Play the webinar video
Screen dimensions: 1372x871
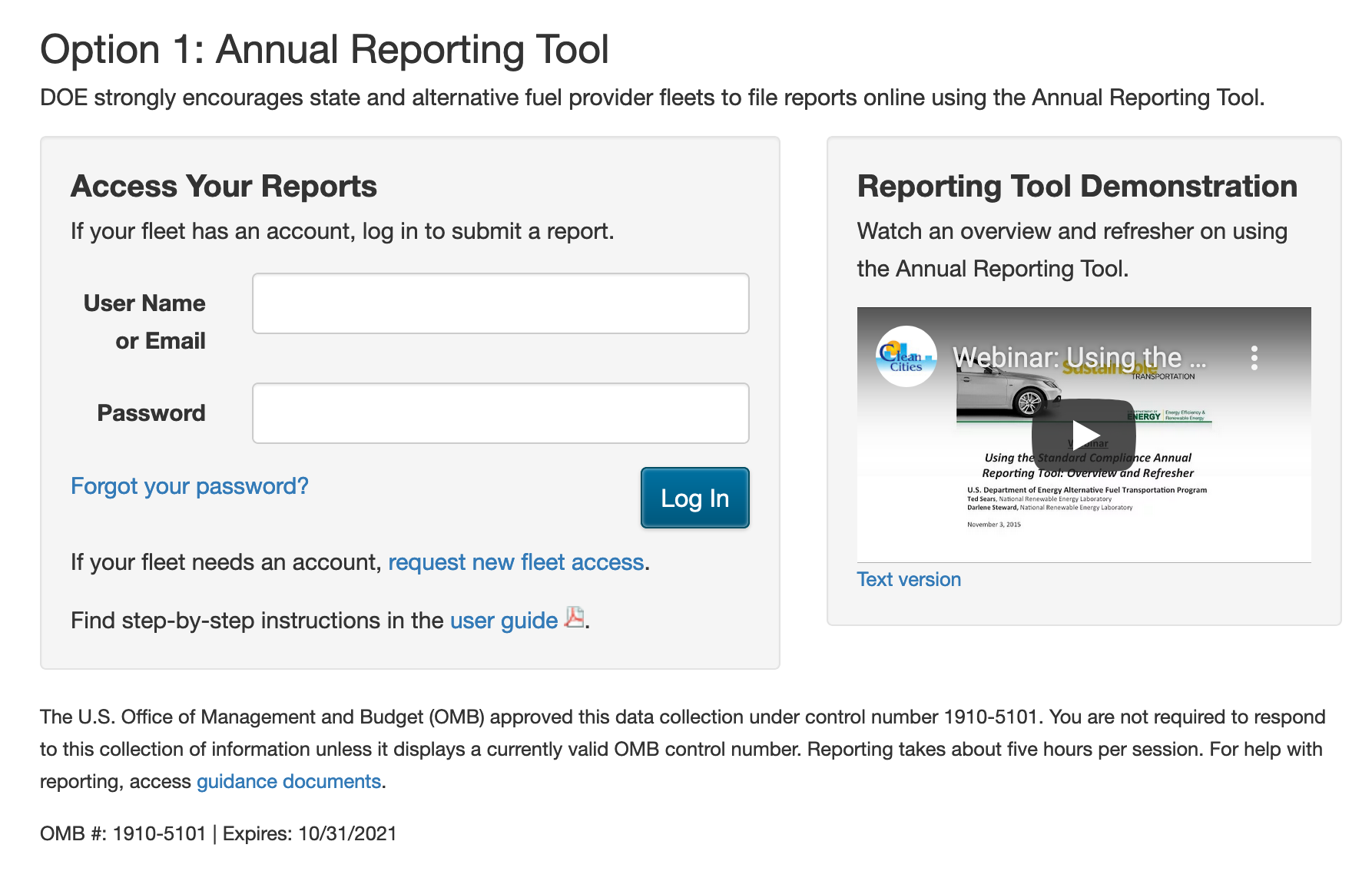pos(1083,435)
